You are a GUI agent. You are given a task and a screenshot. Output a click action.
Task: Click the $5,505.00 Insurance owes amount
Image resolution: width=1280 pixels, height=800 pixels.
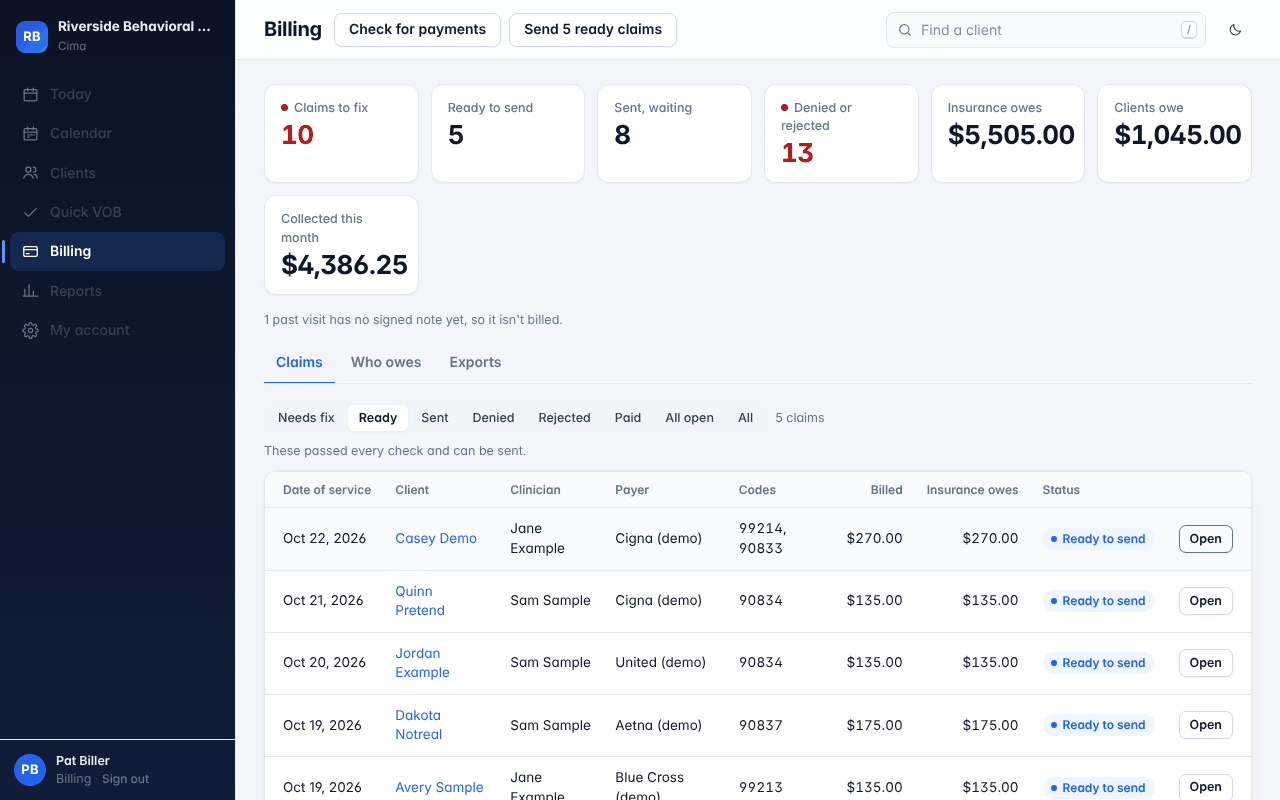click(x=1011, y=135)
